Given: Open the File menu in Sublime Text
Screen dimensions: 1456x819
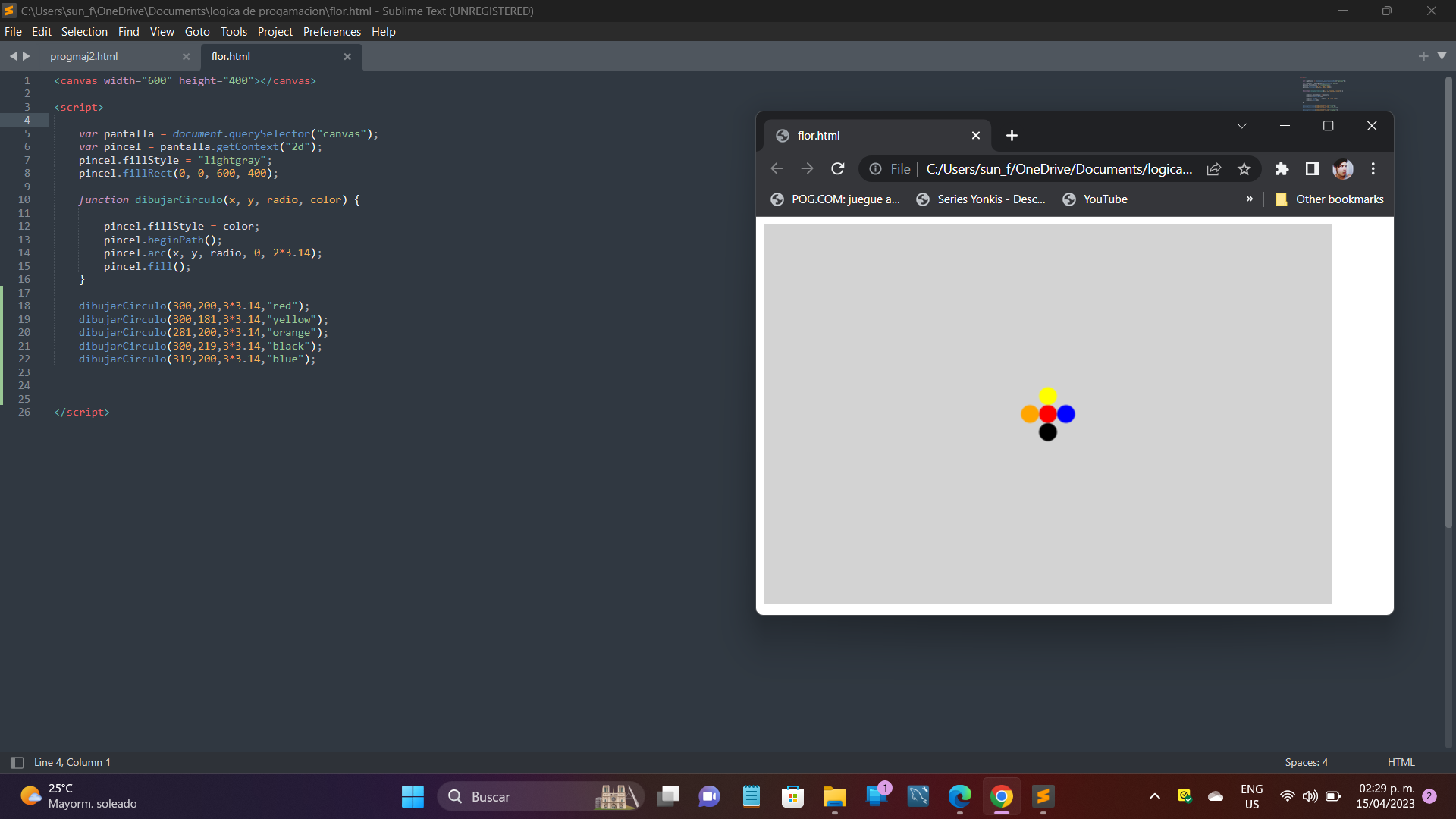Looking at the screenshot, I should click(13, 32).
